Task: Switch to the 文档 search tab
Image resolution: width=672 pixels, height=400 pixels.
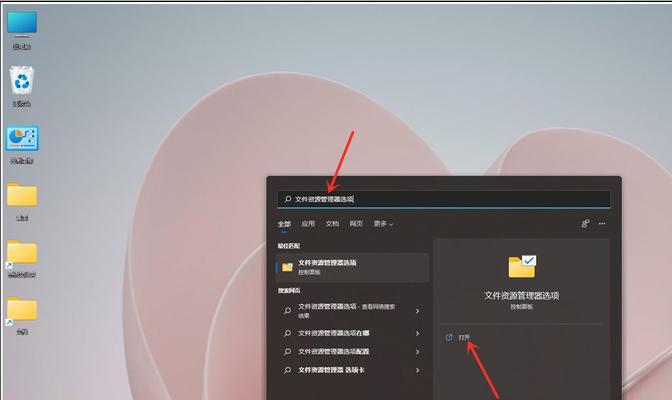Action: (332, 224)
